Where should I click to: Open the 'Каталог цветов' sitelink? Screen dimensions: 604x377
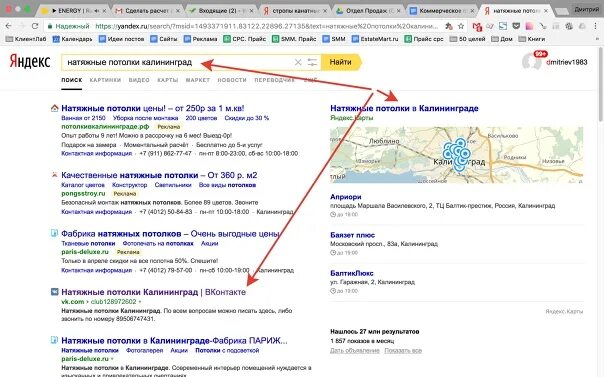pyautogui.click(x=83, y=185)
